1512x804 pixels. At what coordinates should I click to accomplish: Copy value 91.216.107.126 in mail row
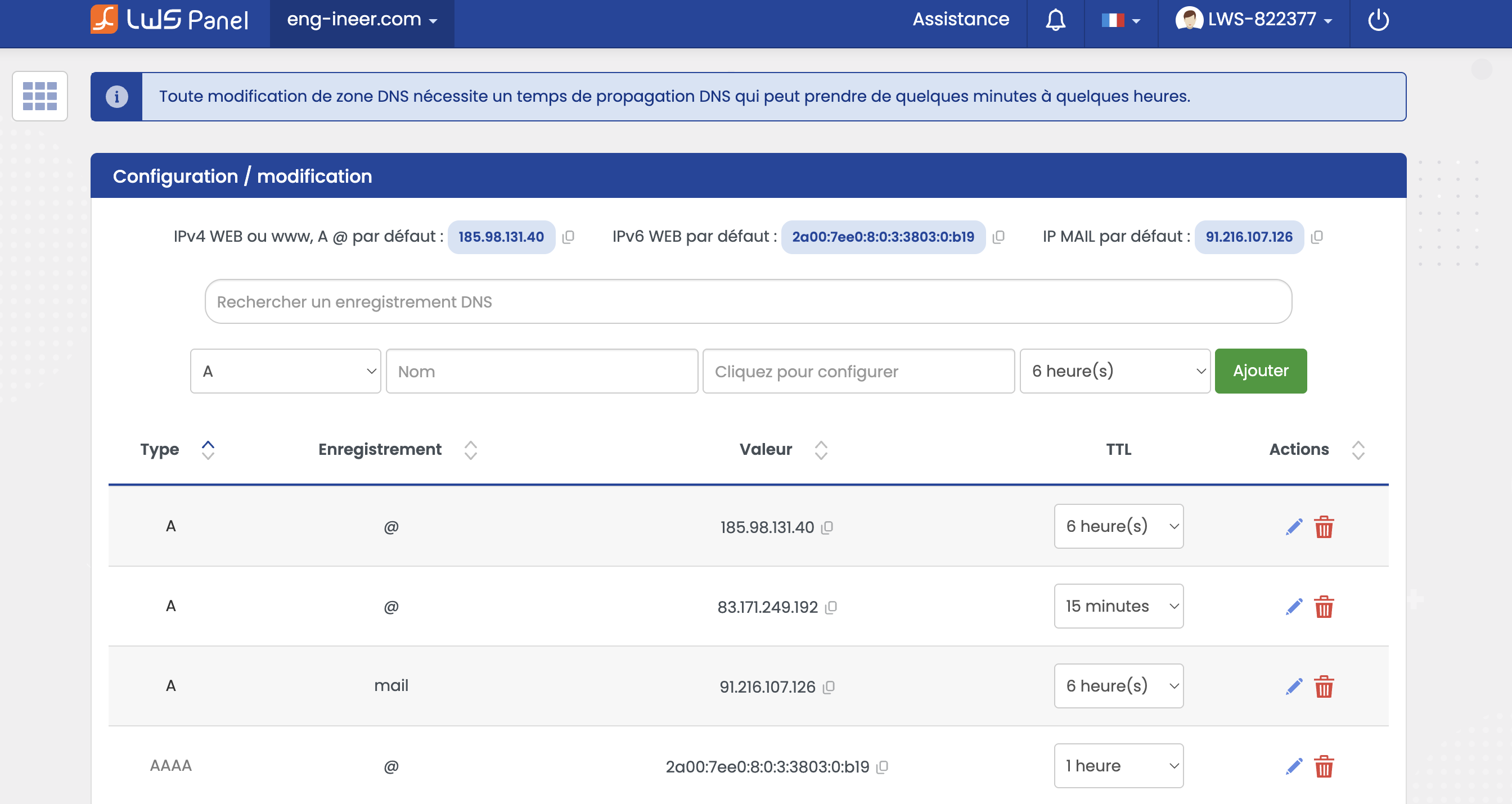(828, 687)
